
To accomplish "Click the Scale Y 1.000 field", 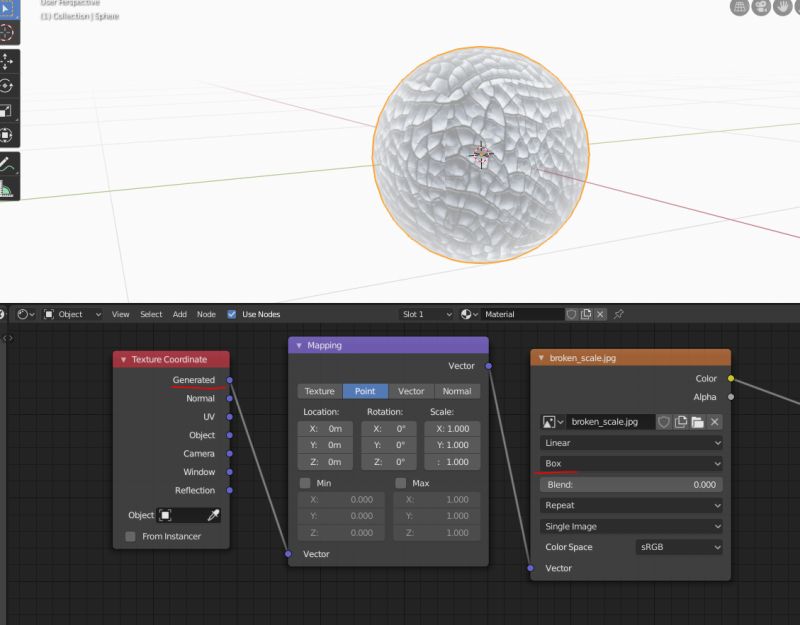I will point(452,445).
